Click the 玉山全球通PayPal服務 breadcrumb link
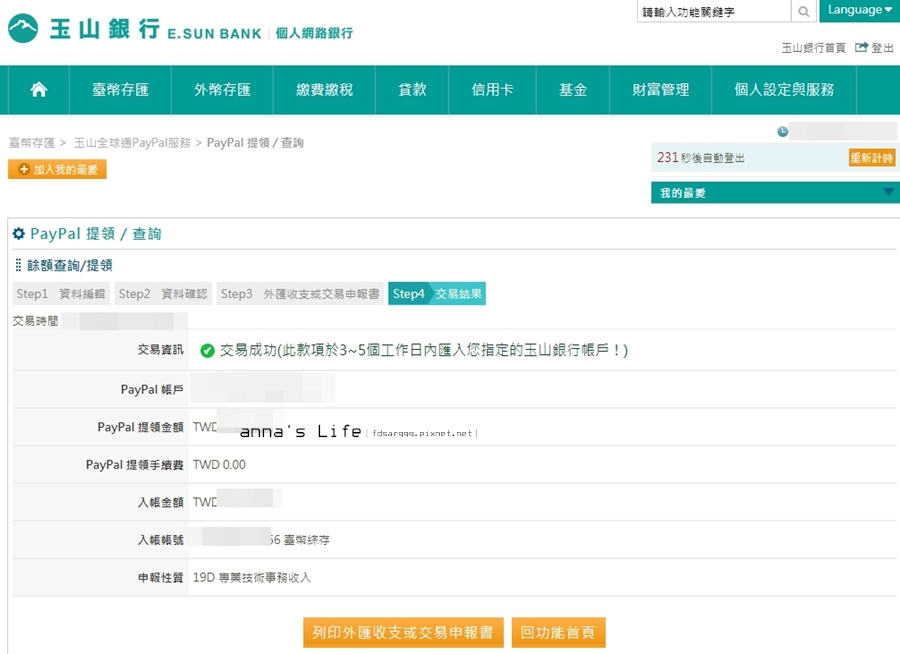The width and height of the screenshot is (900, 654). pos(132,142)
